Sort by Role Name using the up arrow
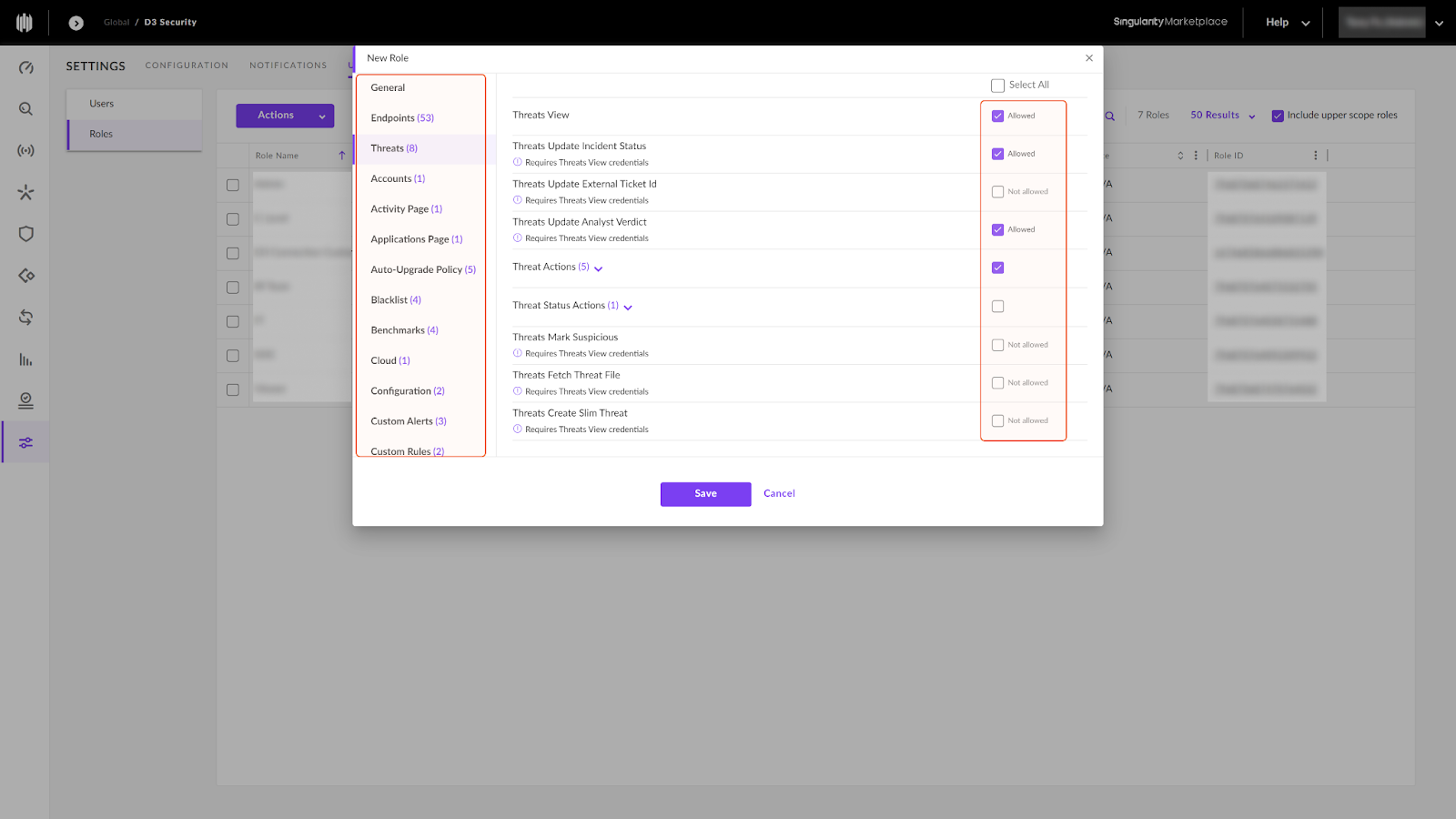Image resolution: width=1456 pixels, height=819 pixels. tap(342, 156)
